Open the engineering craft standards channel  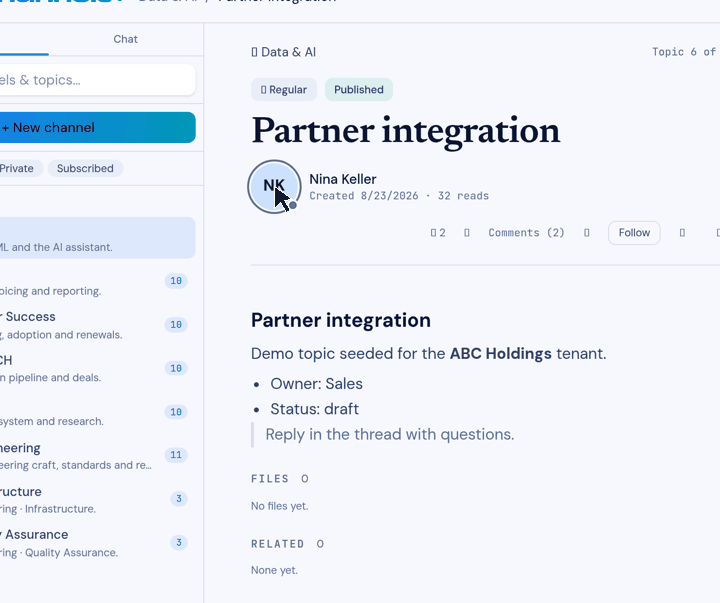pos(95,456)
